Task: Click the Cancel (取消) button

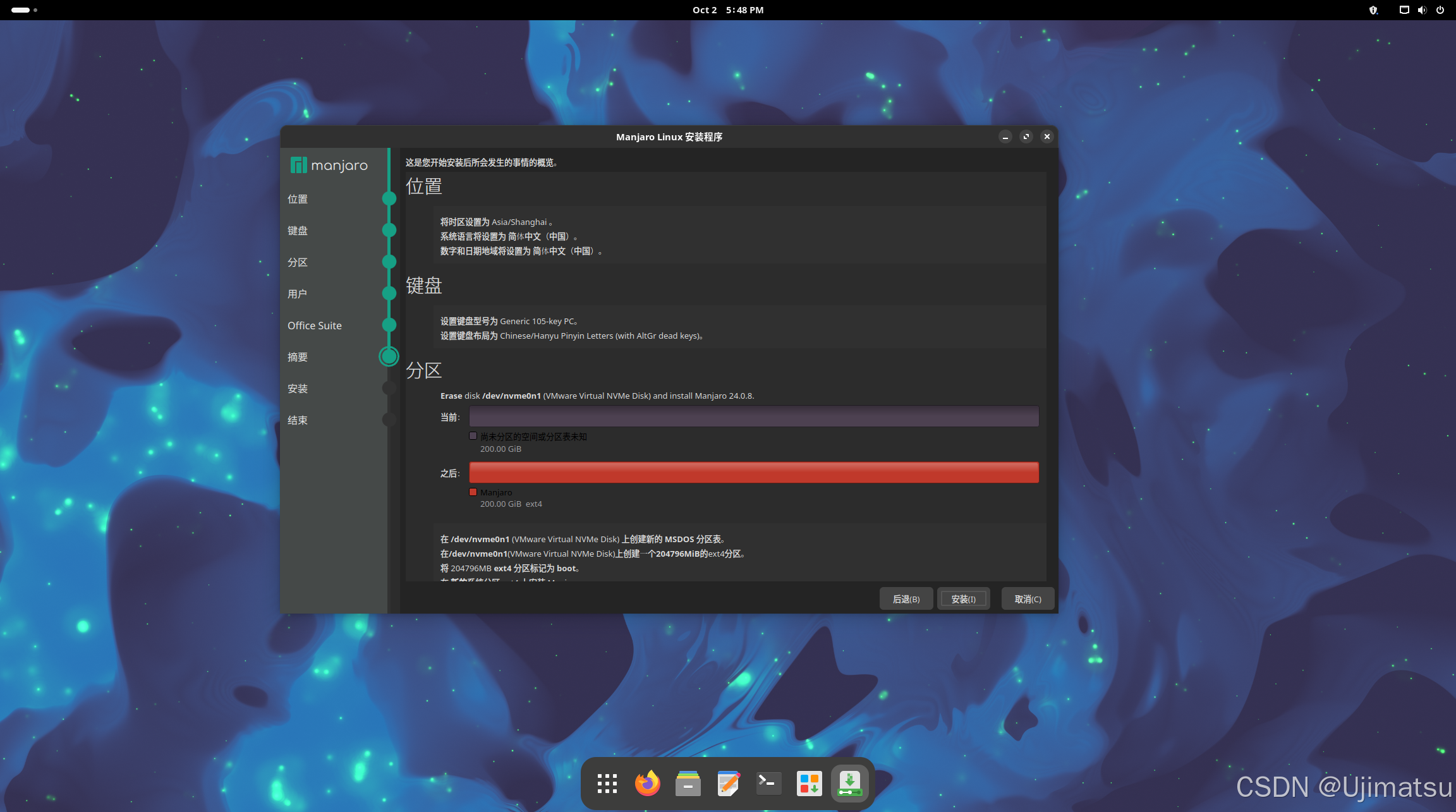Action: [x=1028, y=599]
